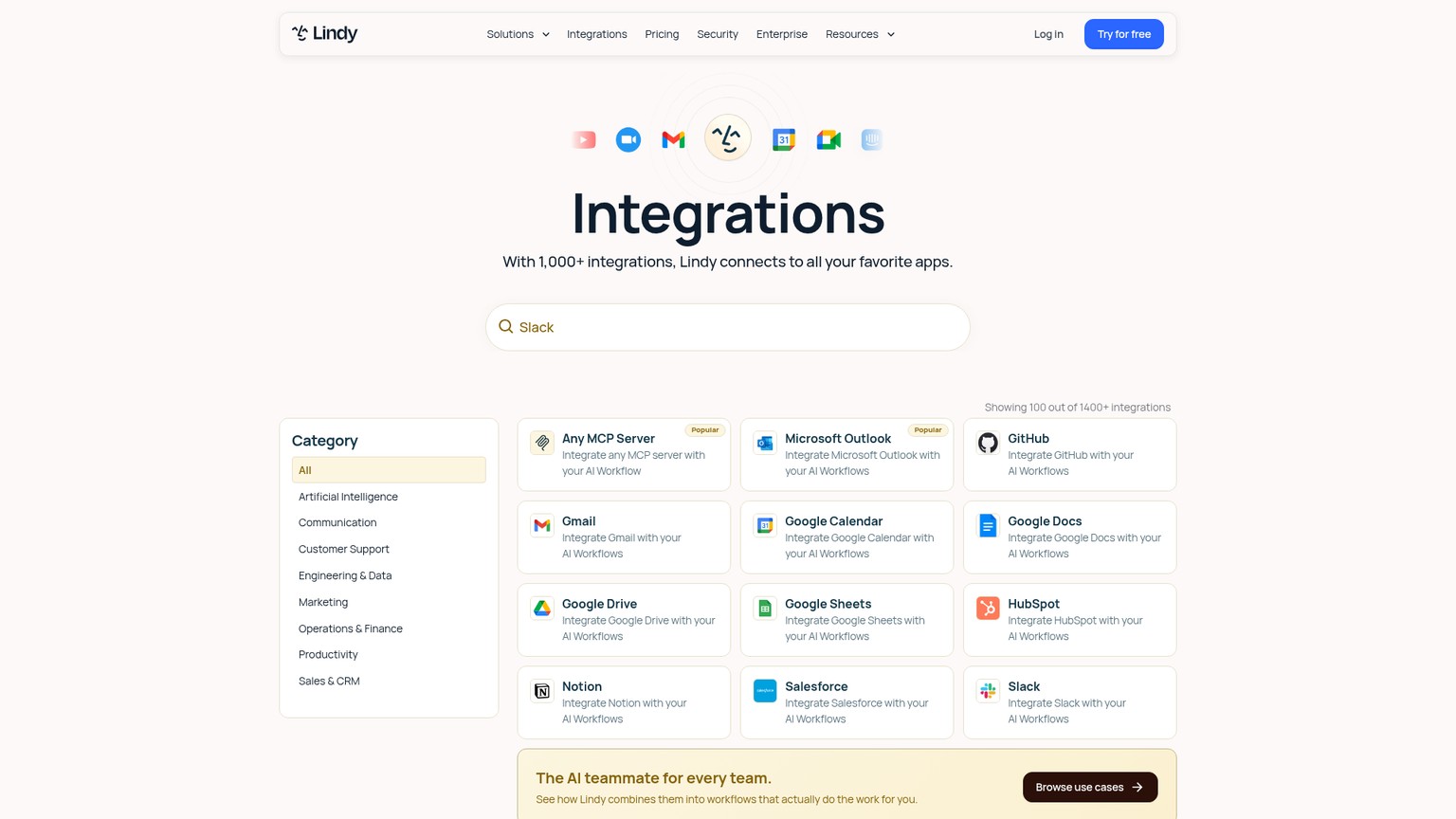1456x819 pixels.
Task: Click the red video player icon in the hero row
Action: click(x=584, y=139)
